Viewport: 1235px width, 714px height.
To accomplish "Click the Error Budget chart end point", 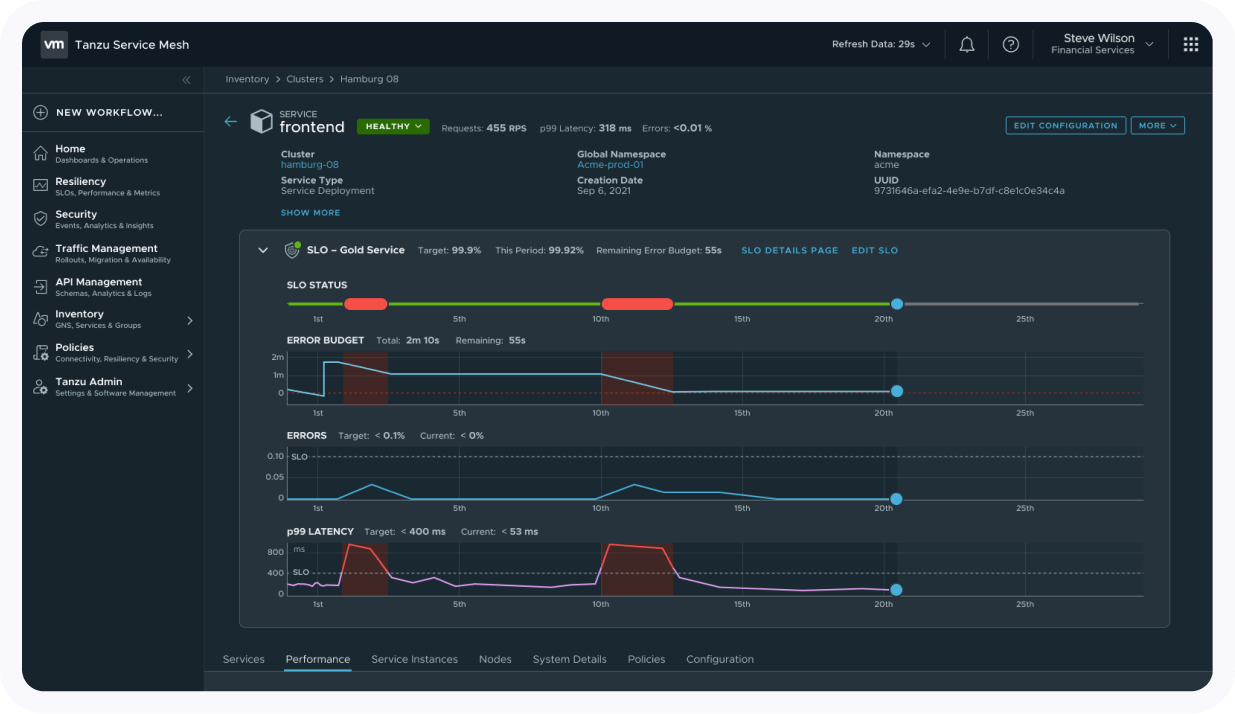I will click(897, 391).
